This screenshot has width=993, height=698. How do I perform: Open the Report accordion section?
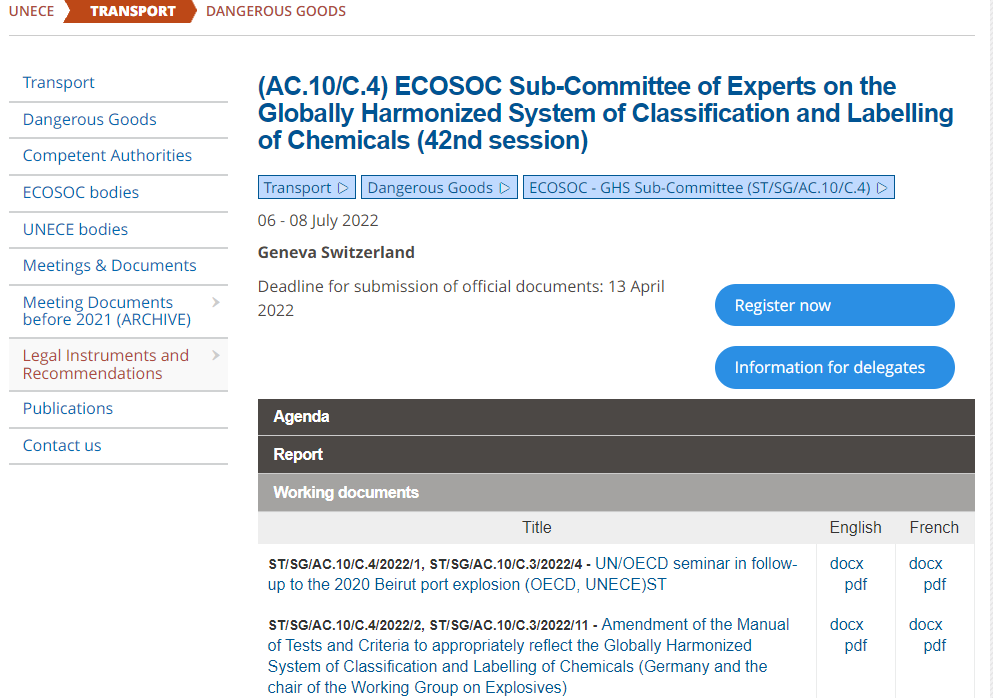pos(615,454)
